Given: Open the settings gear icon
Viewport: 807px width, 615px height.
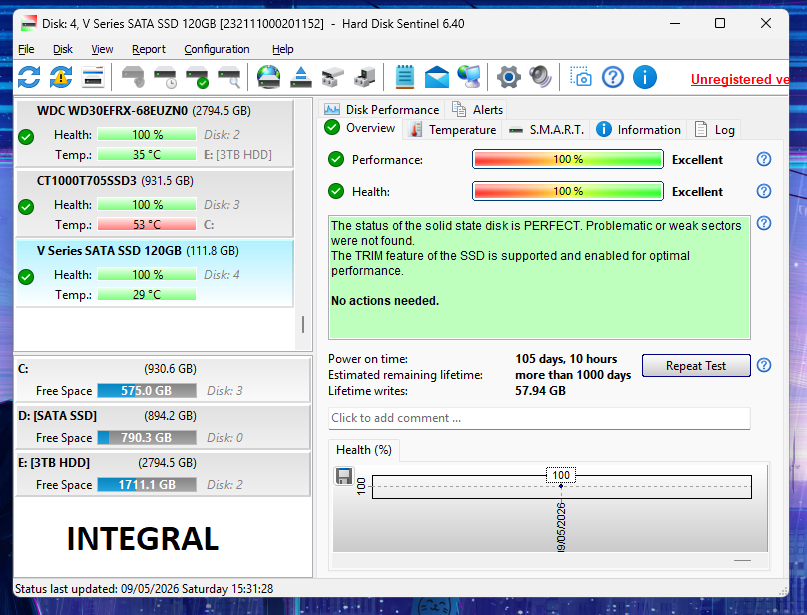Looking at the screenshot, I should click(508, 77).
